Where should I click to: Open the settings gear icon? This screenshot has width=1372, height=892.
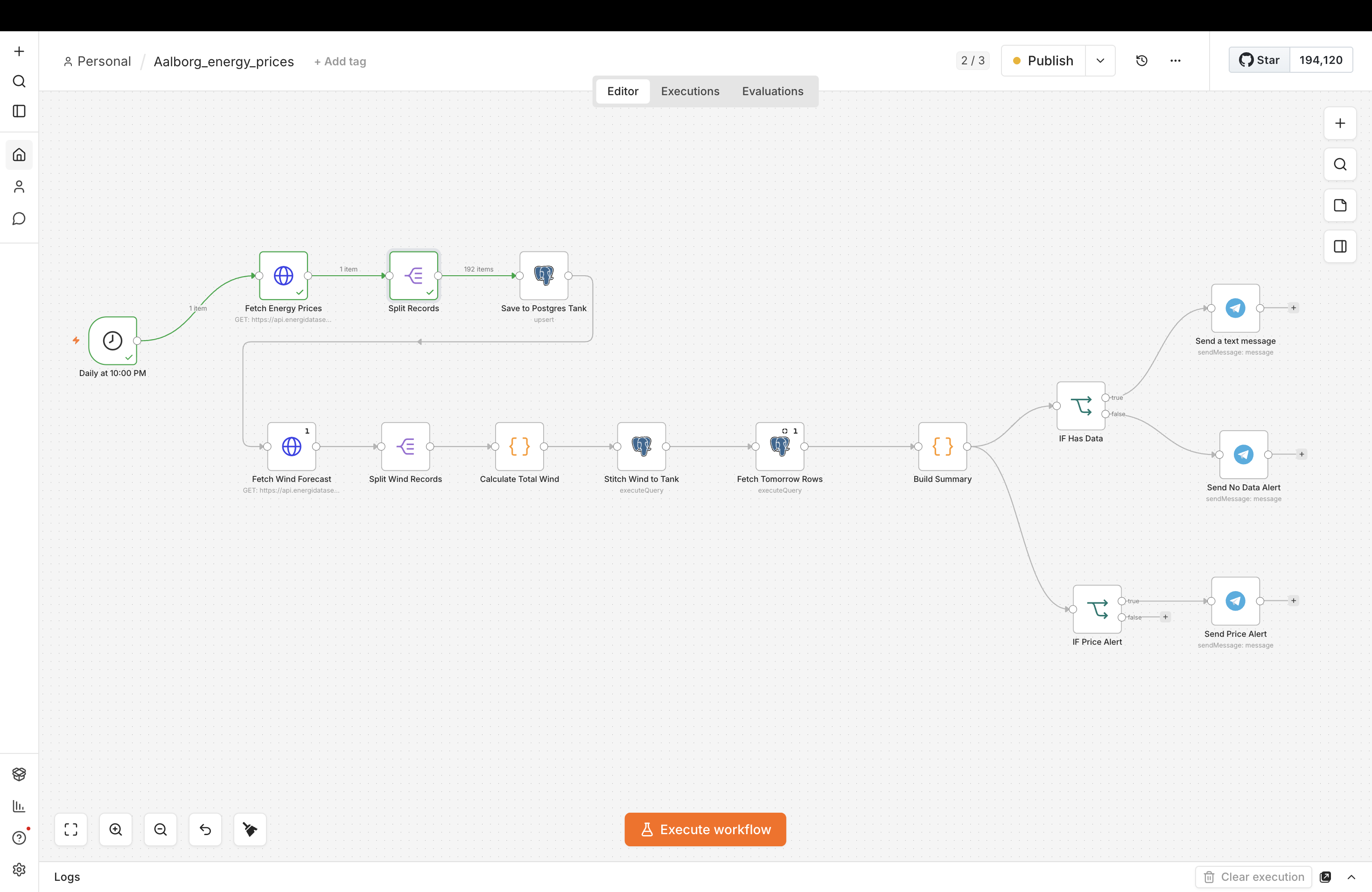point(19,870)
